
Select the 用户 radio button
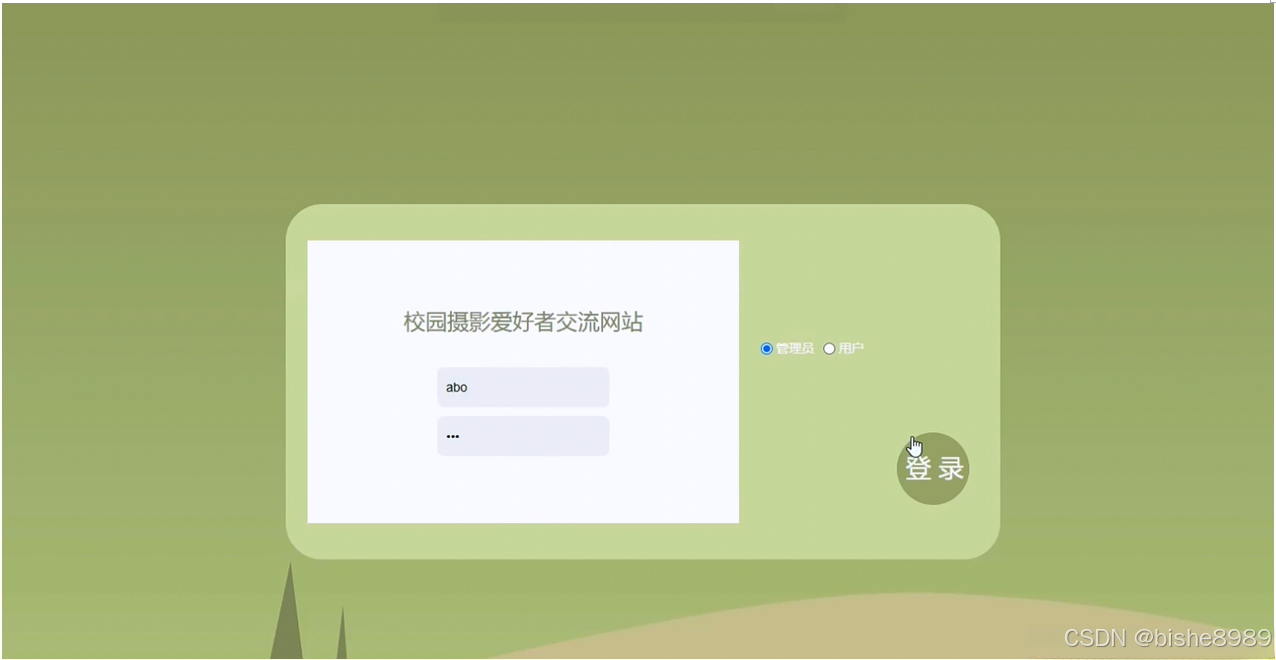point(829,348)
